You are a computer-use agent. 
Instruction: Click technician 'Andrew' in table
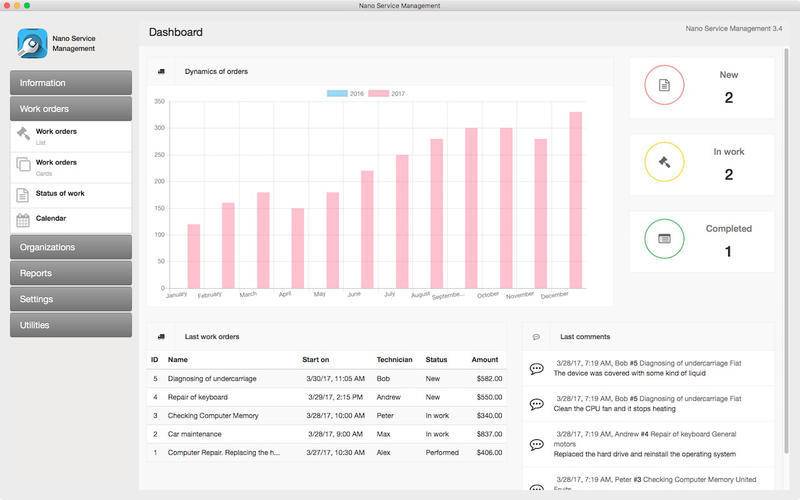click(x=388, y=397)
